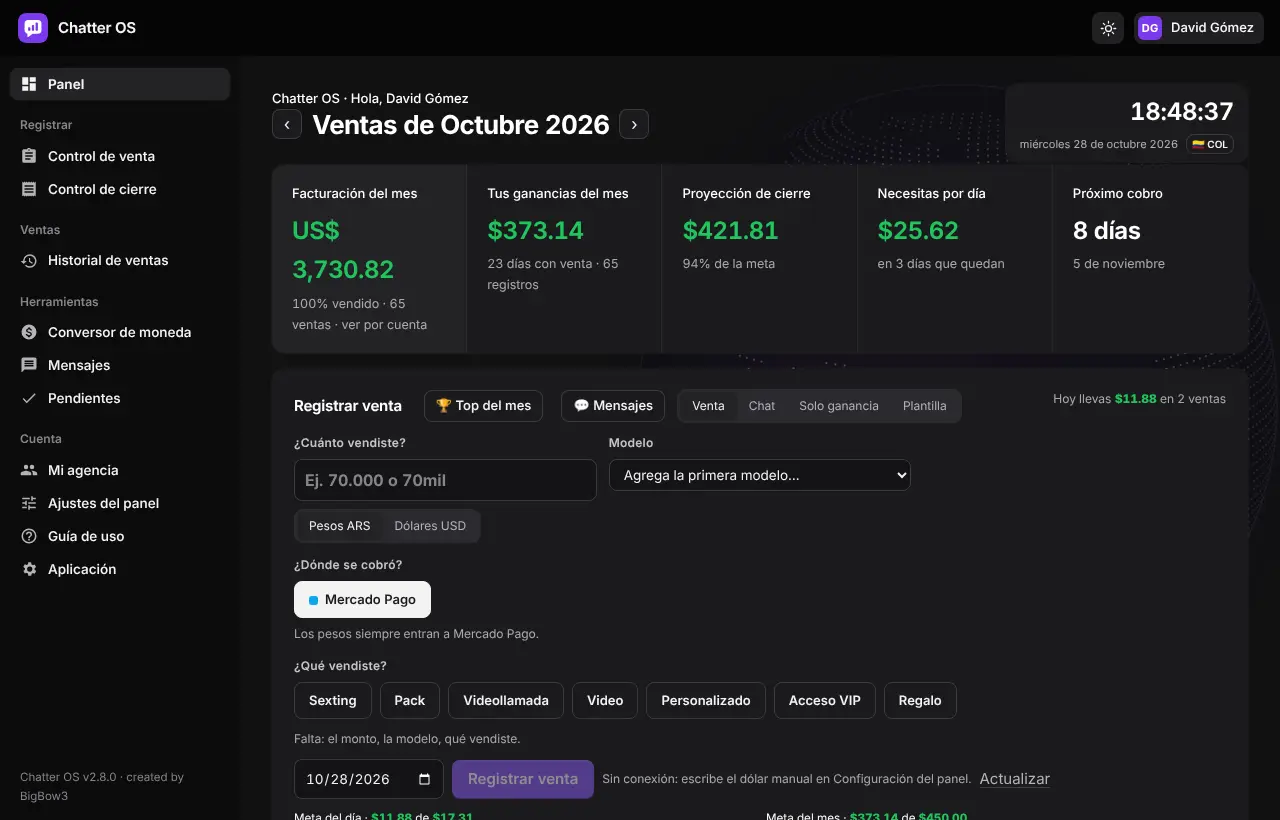Image resolution: width=1280 pixels, height=820 pixels.
Task: Click the Ajustes del panel sliders icon
Action: pyautogui.click(x=29, y=503)
